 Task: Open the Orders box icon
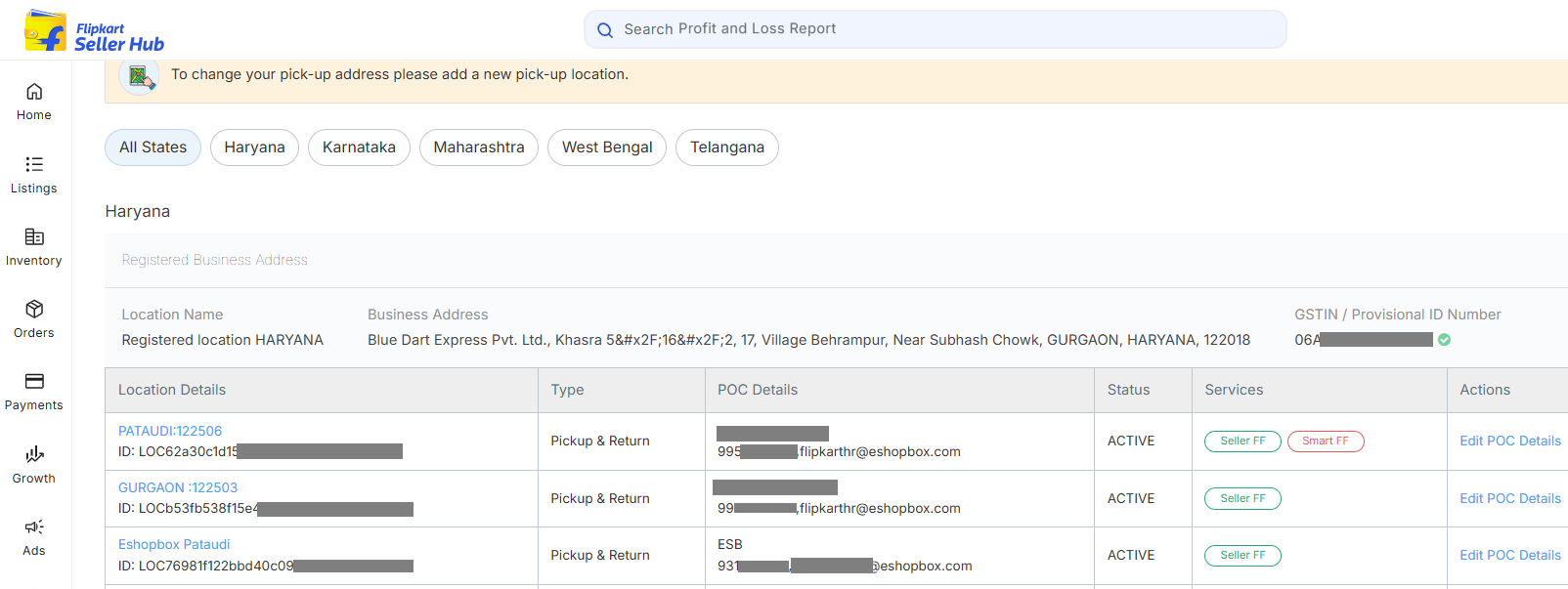34,309
